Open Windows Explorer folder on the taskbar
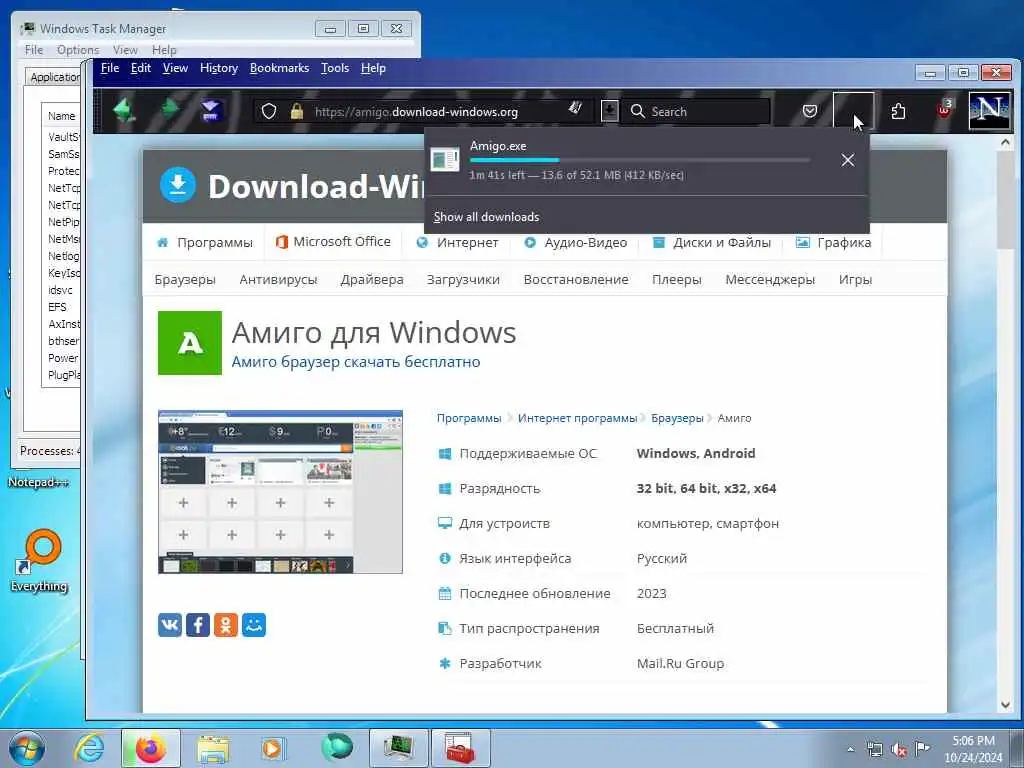This screenshot has height=768, width=1024. pos(213,748)
